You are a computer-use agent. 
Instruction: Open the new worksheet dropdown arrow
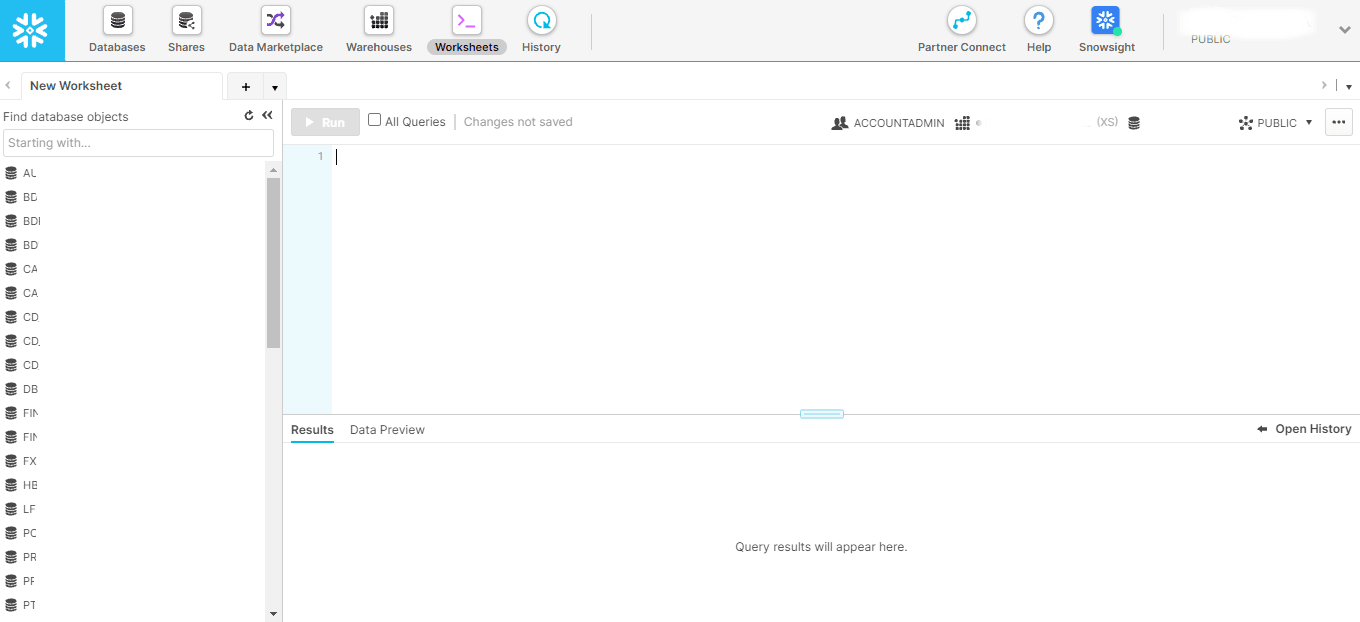click(x=275, y=88)
